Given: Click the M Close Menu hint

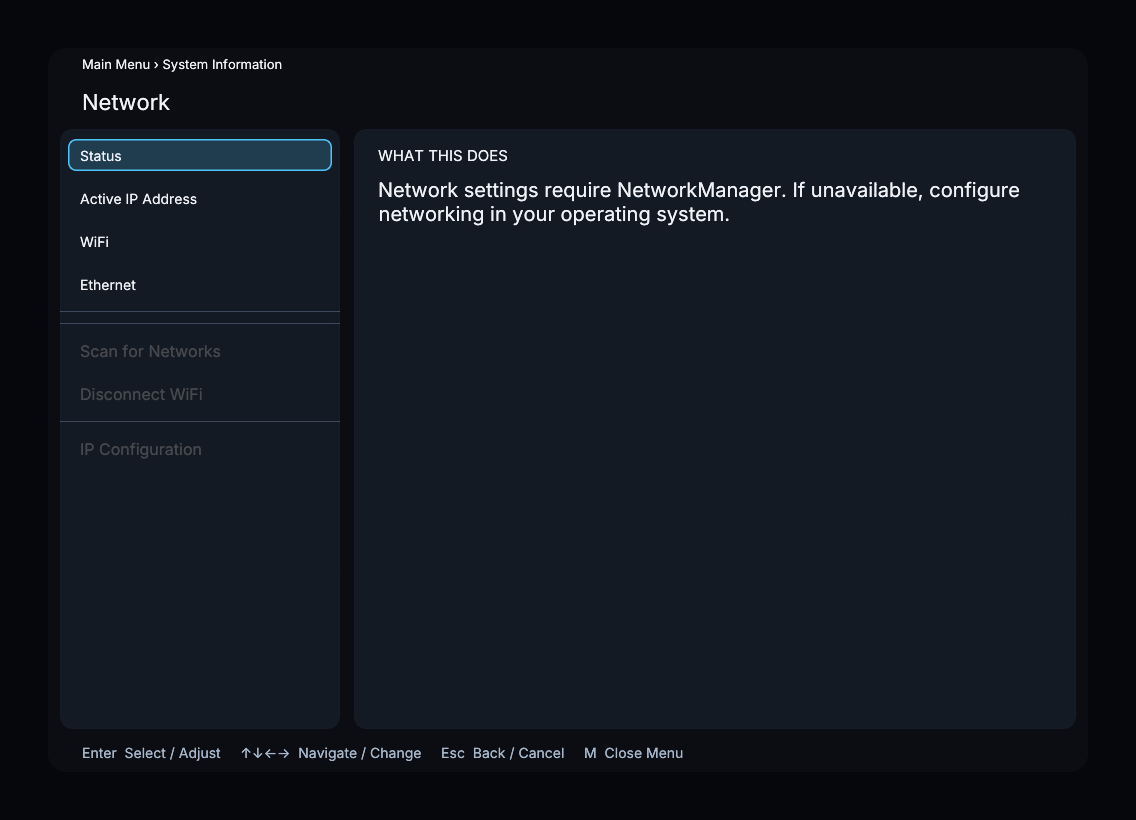Looking at the screenshot, I should [633, 753].
